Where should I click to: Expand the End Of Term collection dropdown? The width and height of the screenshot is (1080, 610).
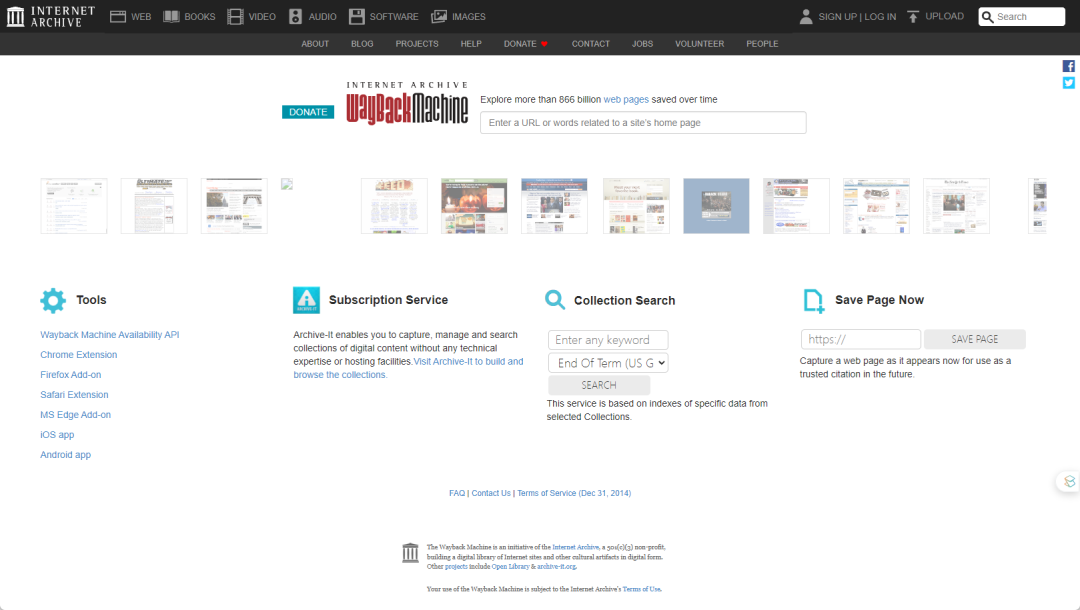(608, 363)
